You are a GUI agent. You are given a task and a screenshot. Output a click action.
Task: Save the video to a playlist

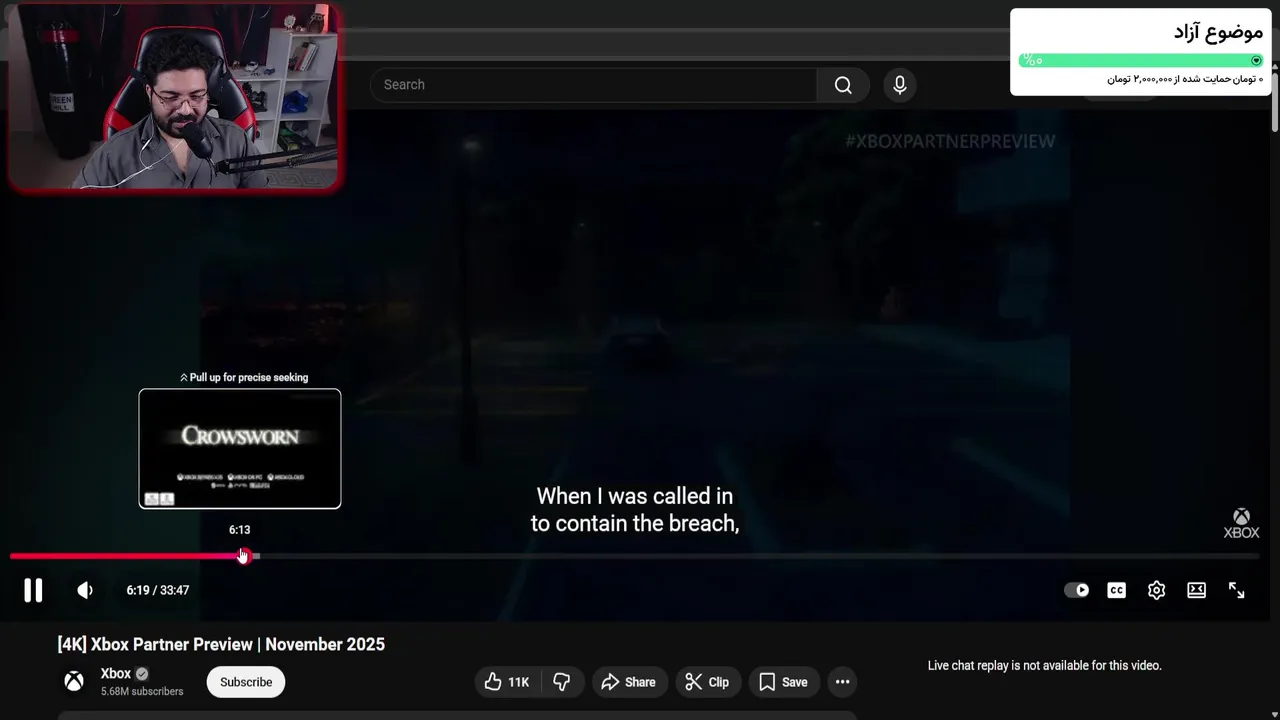tap(783, 682)
